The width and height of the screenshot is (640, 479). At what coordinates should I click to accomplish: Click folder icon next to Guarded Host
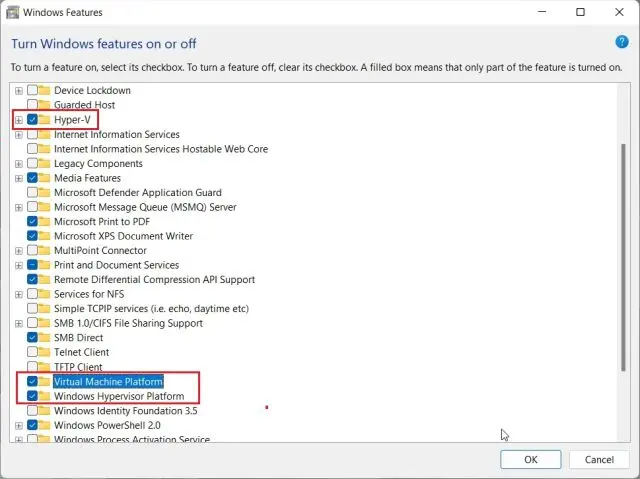[x=46, y=105]
